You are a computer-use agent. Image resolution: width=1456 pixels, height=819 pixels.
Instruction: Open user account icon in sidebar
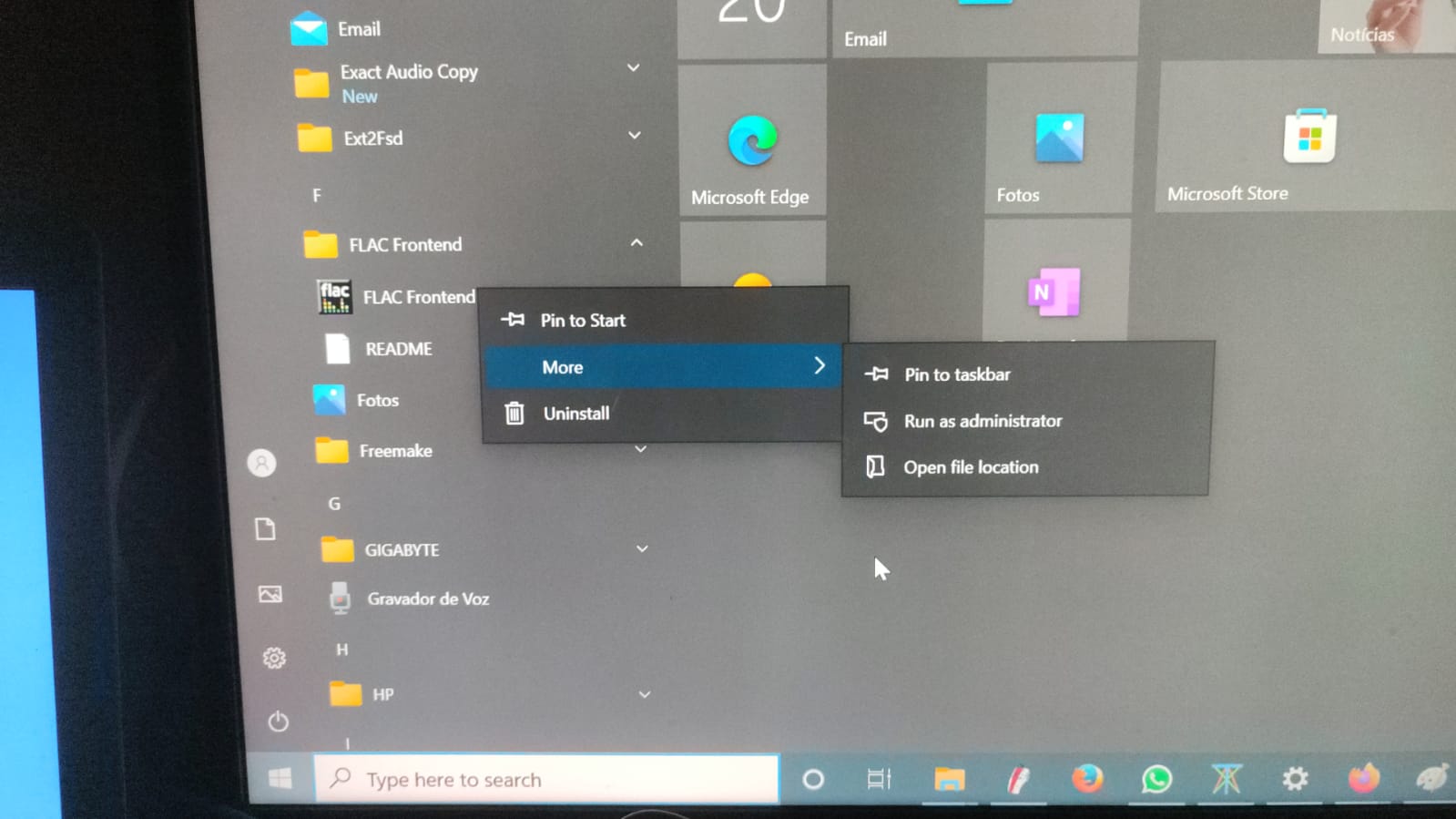262,463
